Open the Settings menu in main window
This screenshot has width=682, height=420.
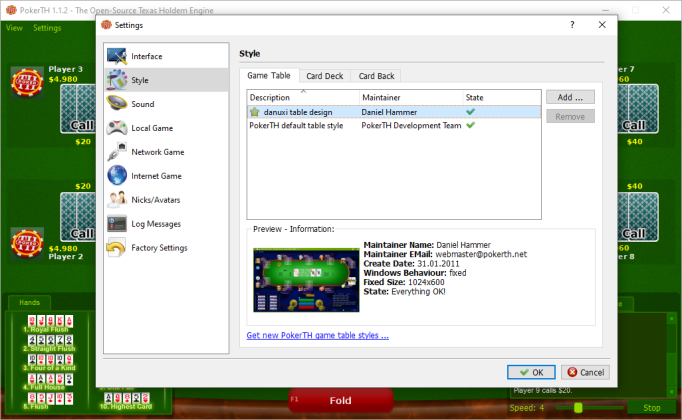[x=47, y=28]
